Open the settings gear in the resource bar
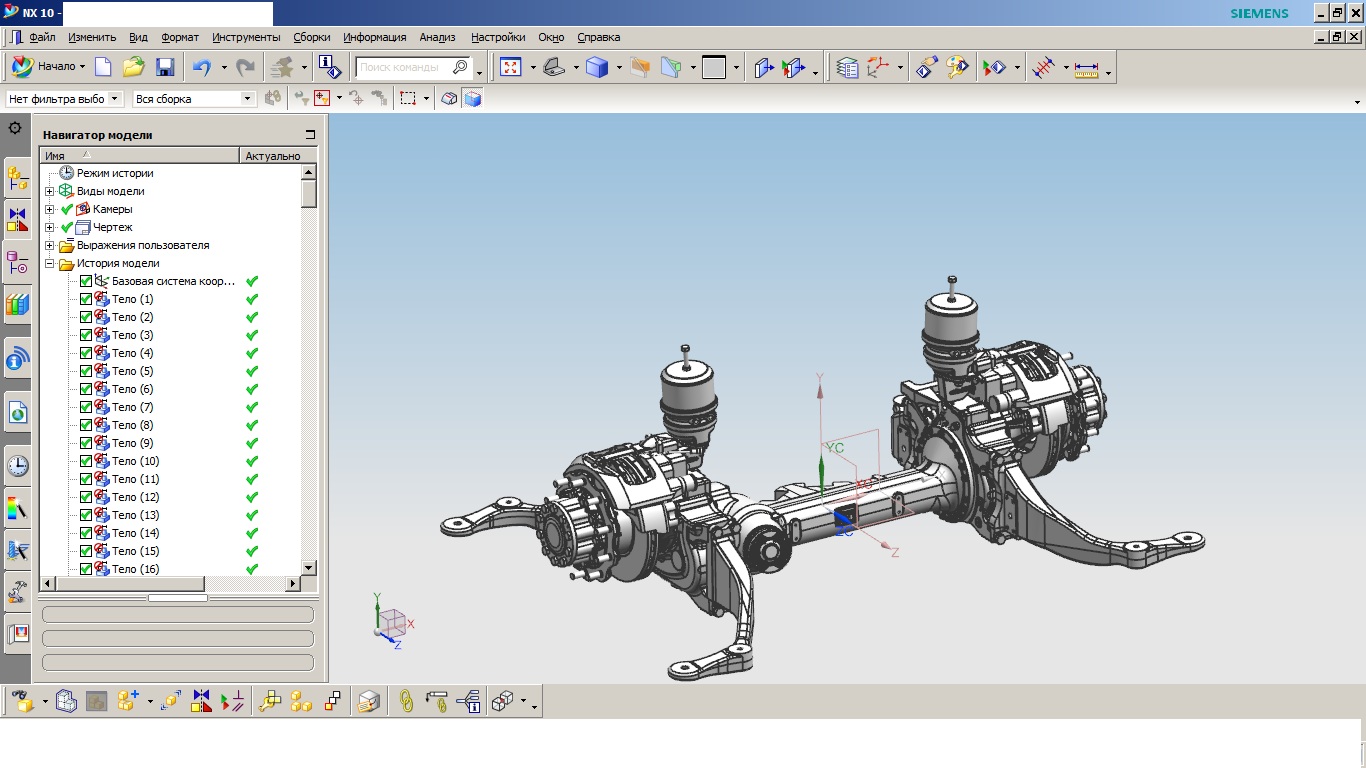The width and height of the screenshot is (1366, 768). coord(15,128)
